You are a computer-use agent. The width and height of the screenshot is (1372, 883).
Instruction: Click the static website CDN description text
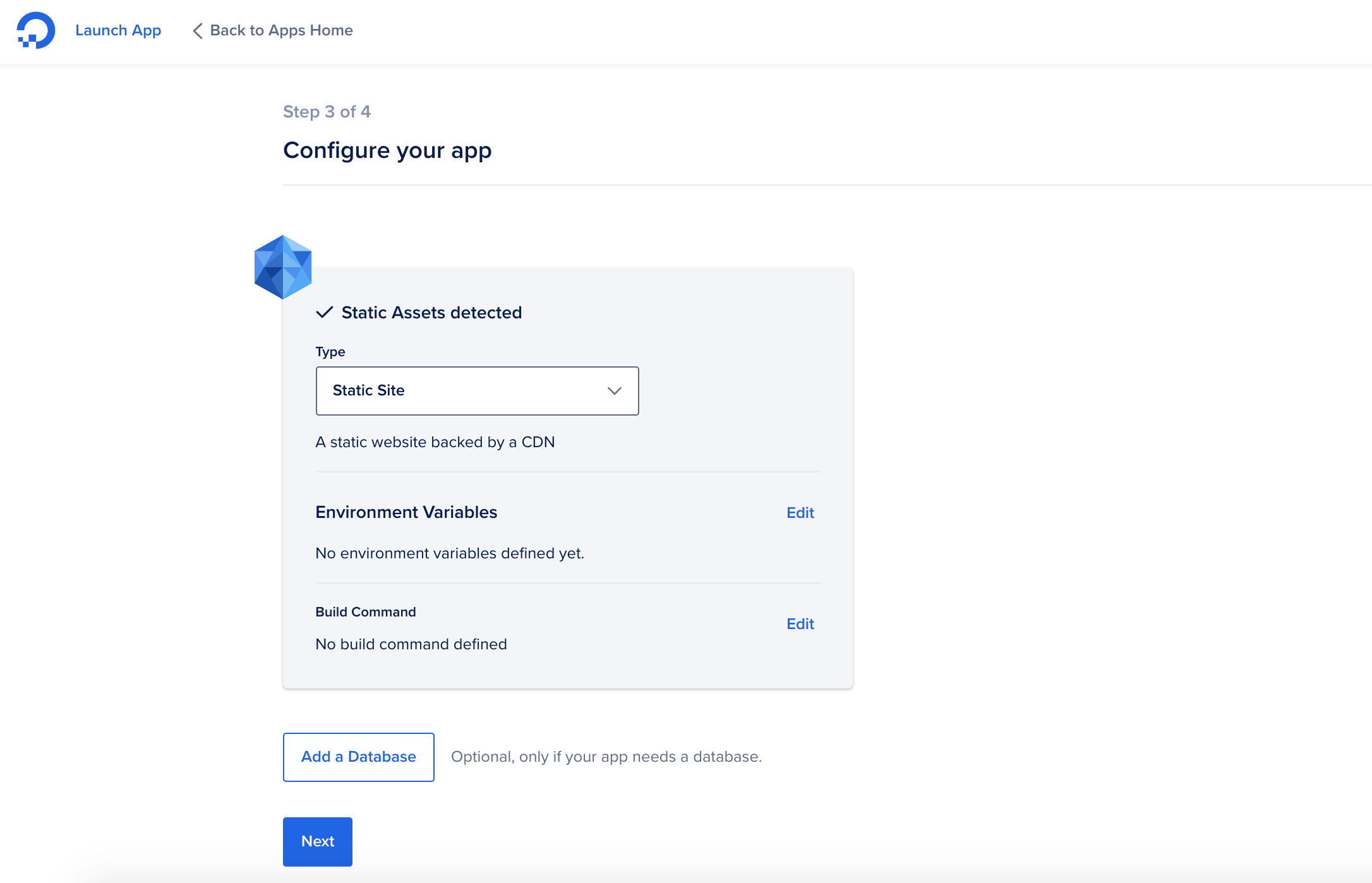435,442
